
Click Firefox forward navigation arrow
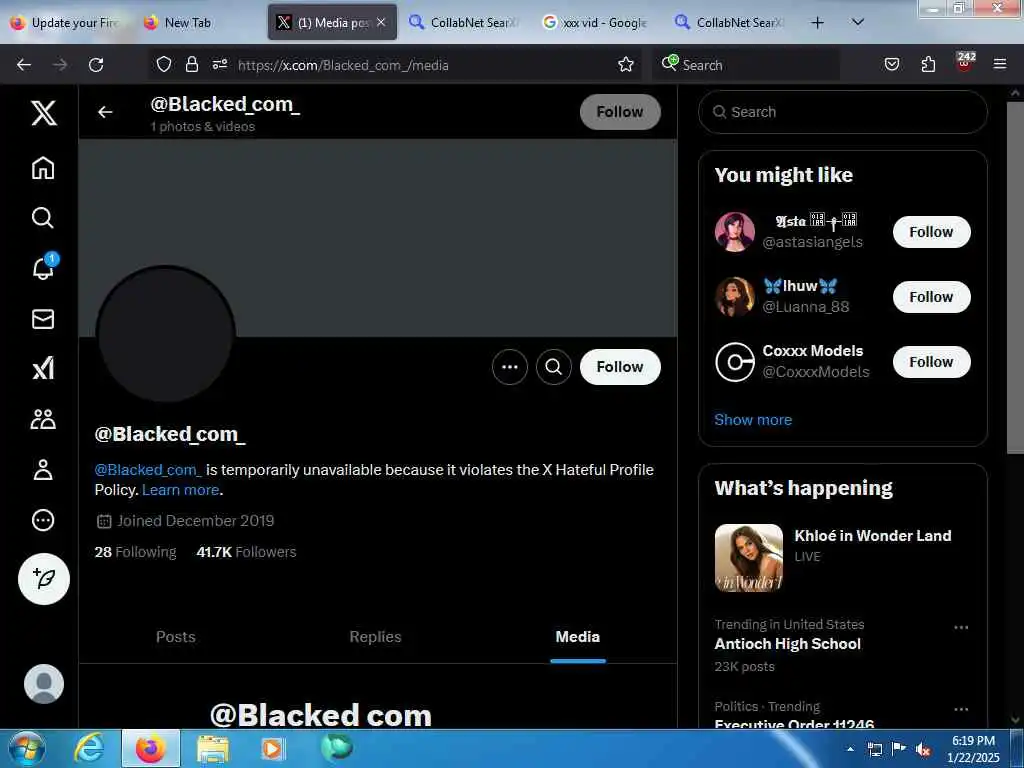click(x=59, y=65)
